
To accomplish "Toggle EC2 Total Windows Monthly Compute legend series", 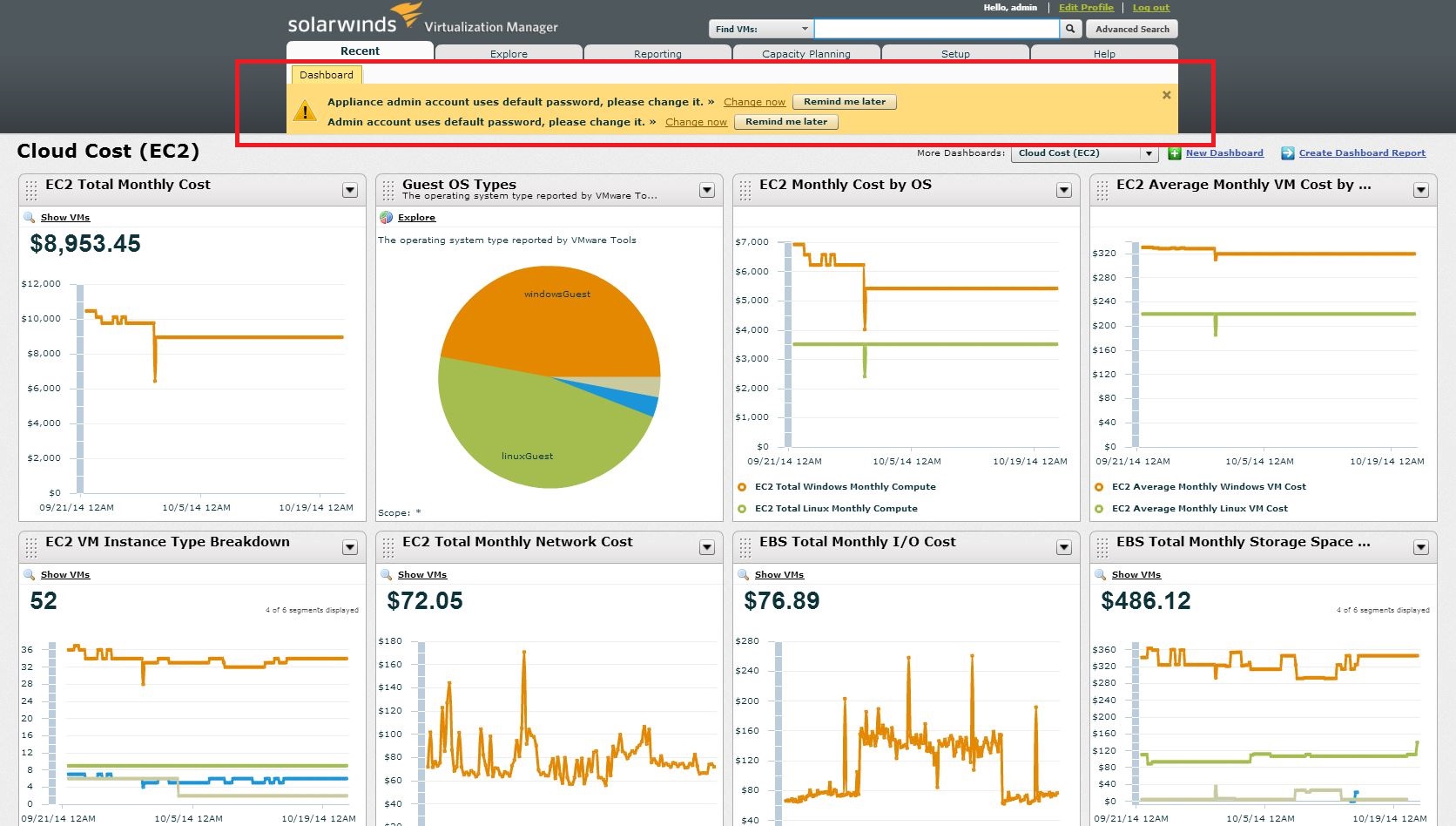I will [x=742, y=487].
